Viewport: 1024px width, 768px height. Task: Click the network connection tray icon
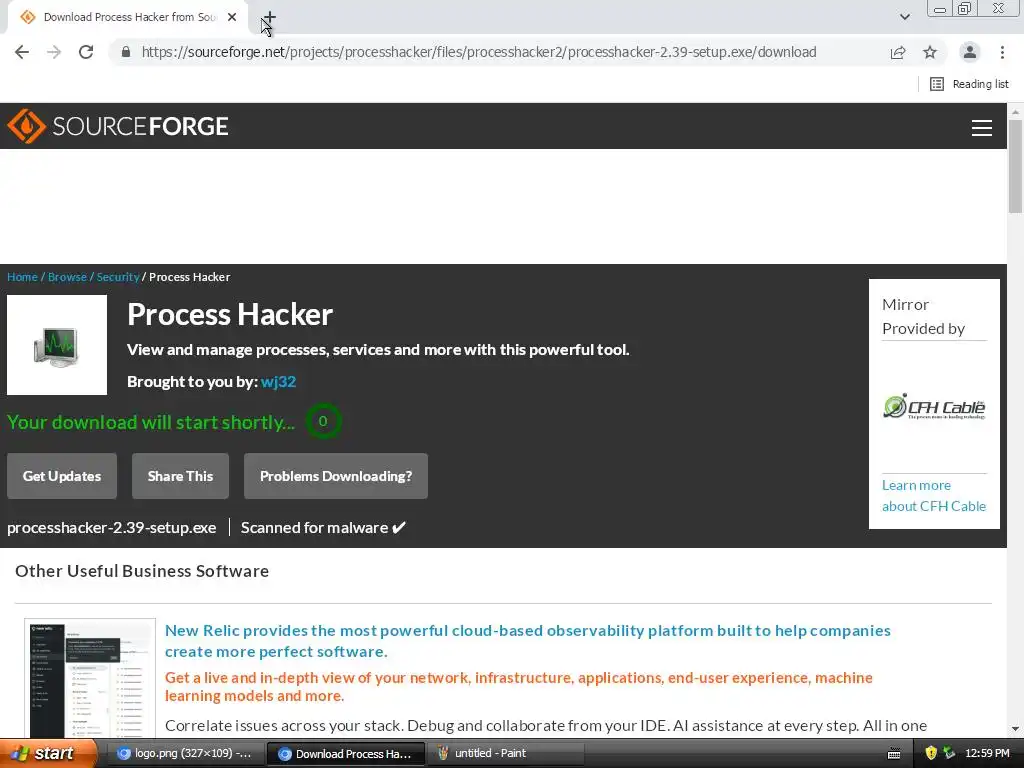[950, 754]
